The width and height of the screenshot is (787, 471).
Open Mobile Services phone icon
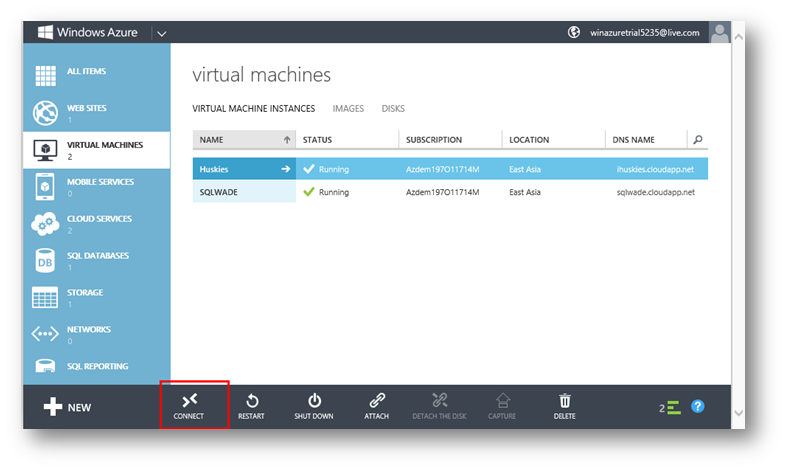pos(45,186)
